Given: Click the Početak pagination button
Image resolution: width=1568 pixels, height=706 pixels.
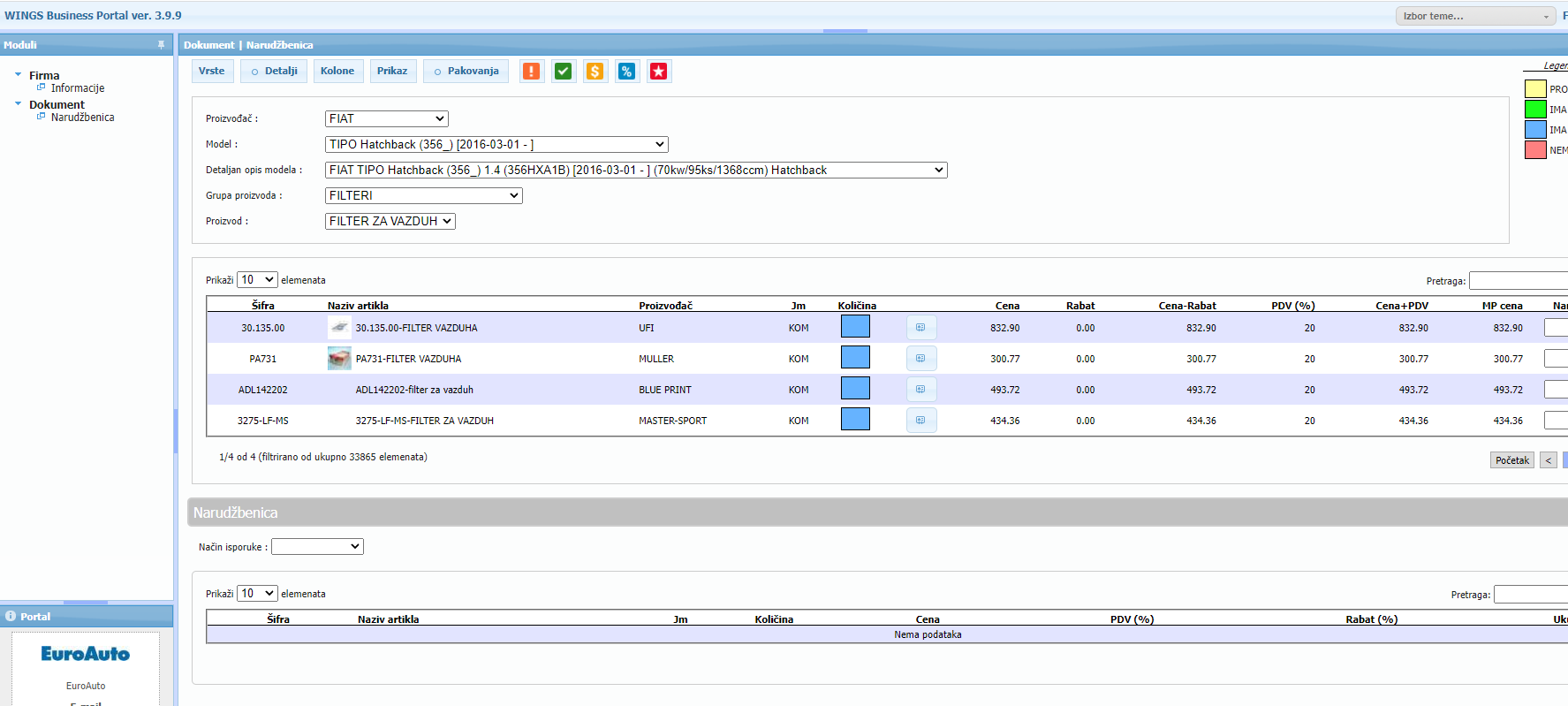Looking at the screenshot, I should point(1512,460).
